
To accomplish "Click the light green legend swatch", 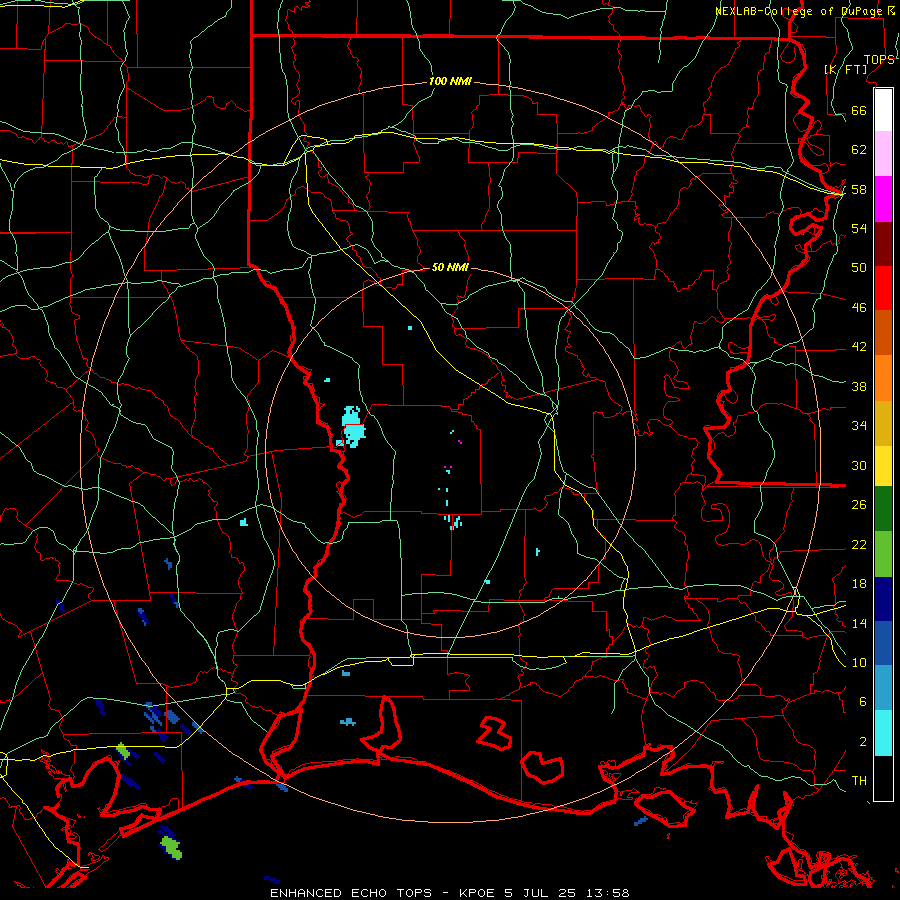I will pyautogui.click(x=883, y=554).
